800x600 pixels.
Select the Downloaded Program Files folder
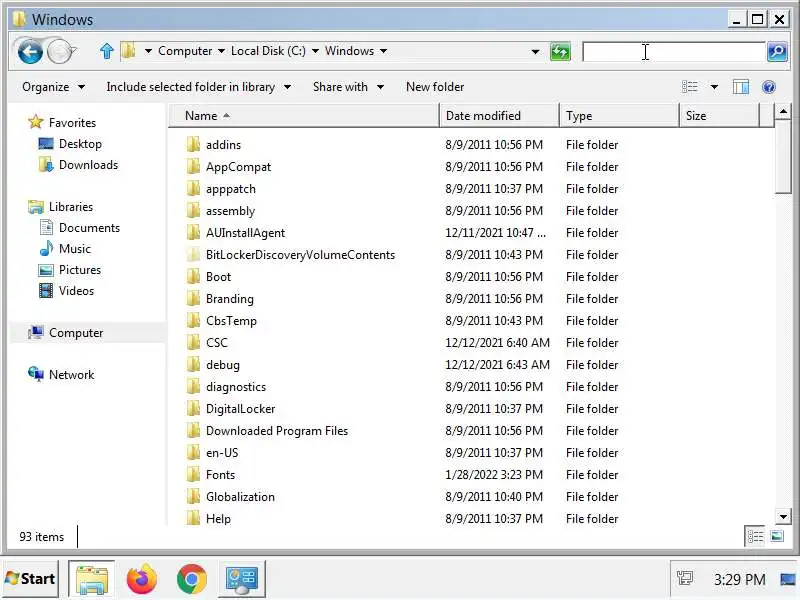pyautogui.click(x=277, y=431)
